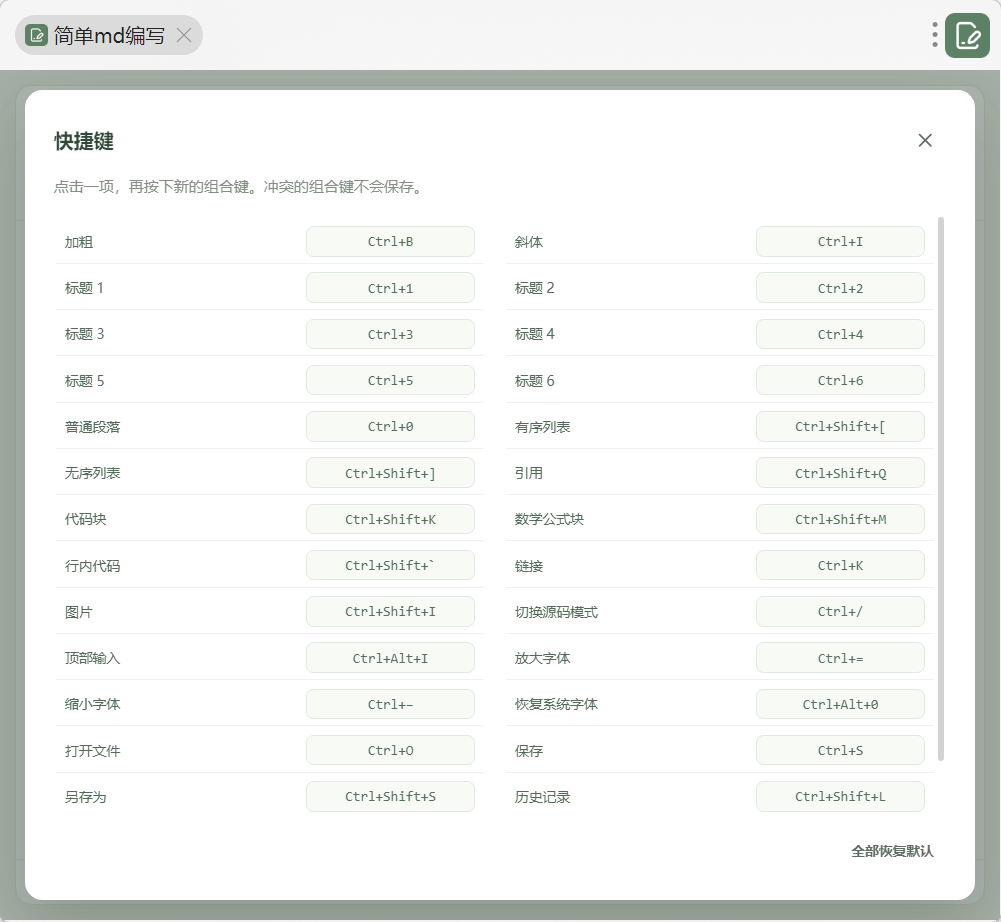Click the 普通段落 row label

[x=93, y=427]
